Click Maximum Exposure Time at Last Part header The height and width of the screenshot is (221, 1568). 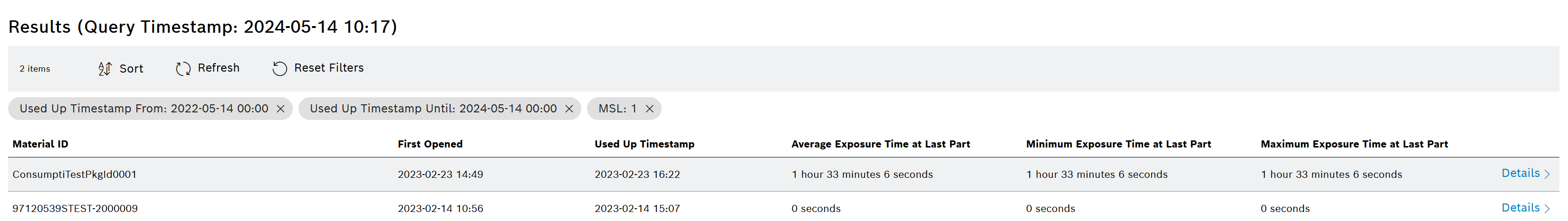pos(1354,144)
